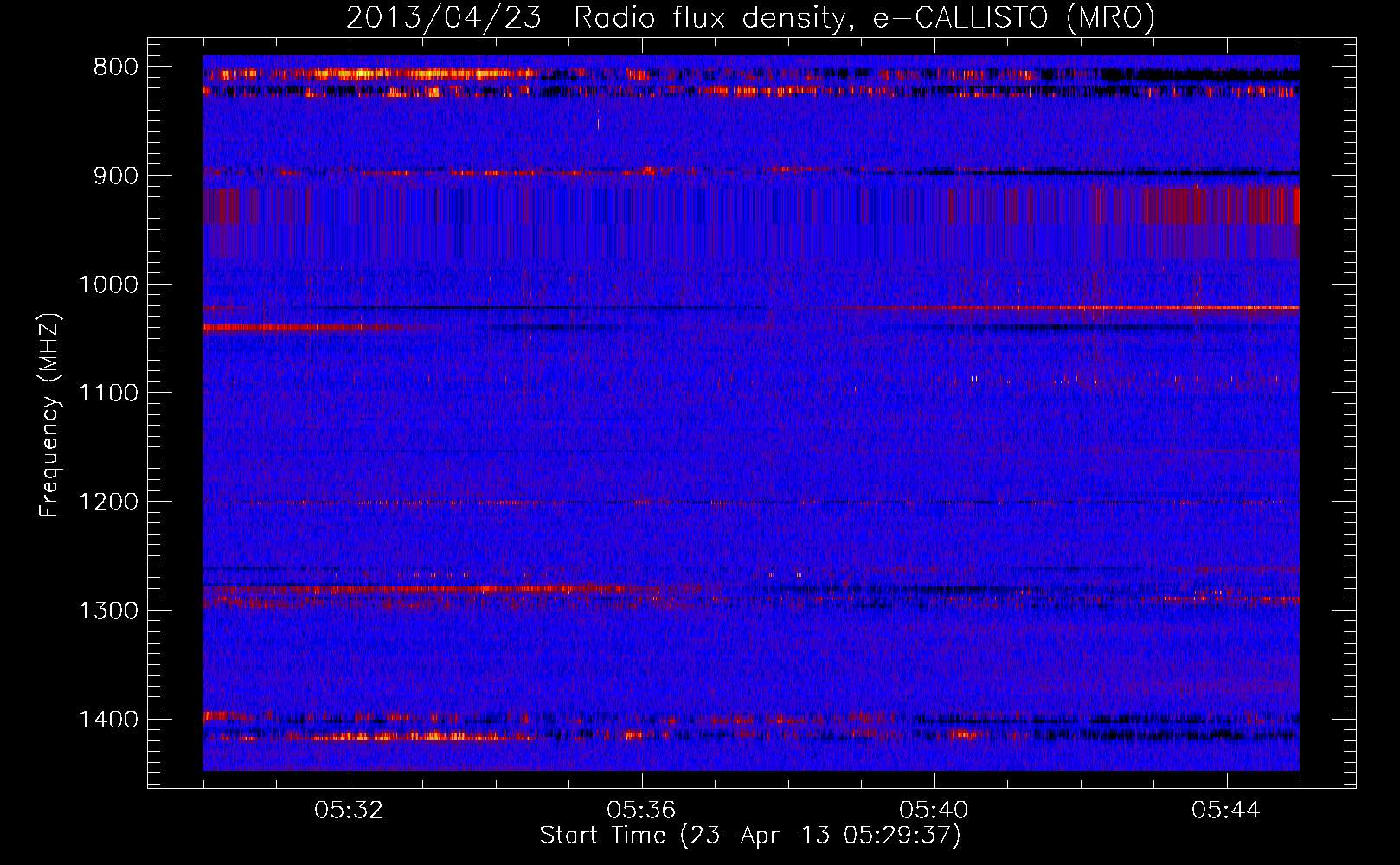Click the 'Frequency (MHZ)' y-axis title

coord(49,414)
